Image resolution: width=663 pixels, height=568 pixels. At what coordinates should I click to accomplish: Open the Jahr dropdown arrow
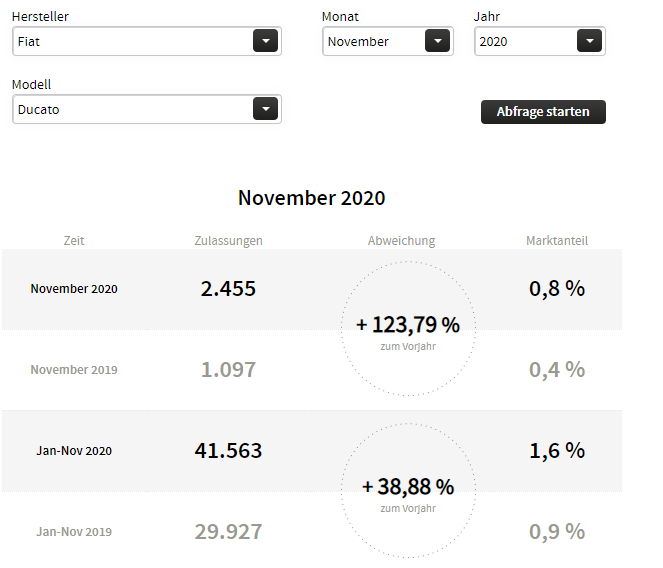pyautogui.click(x=589, y=41)
